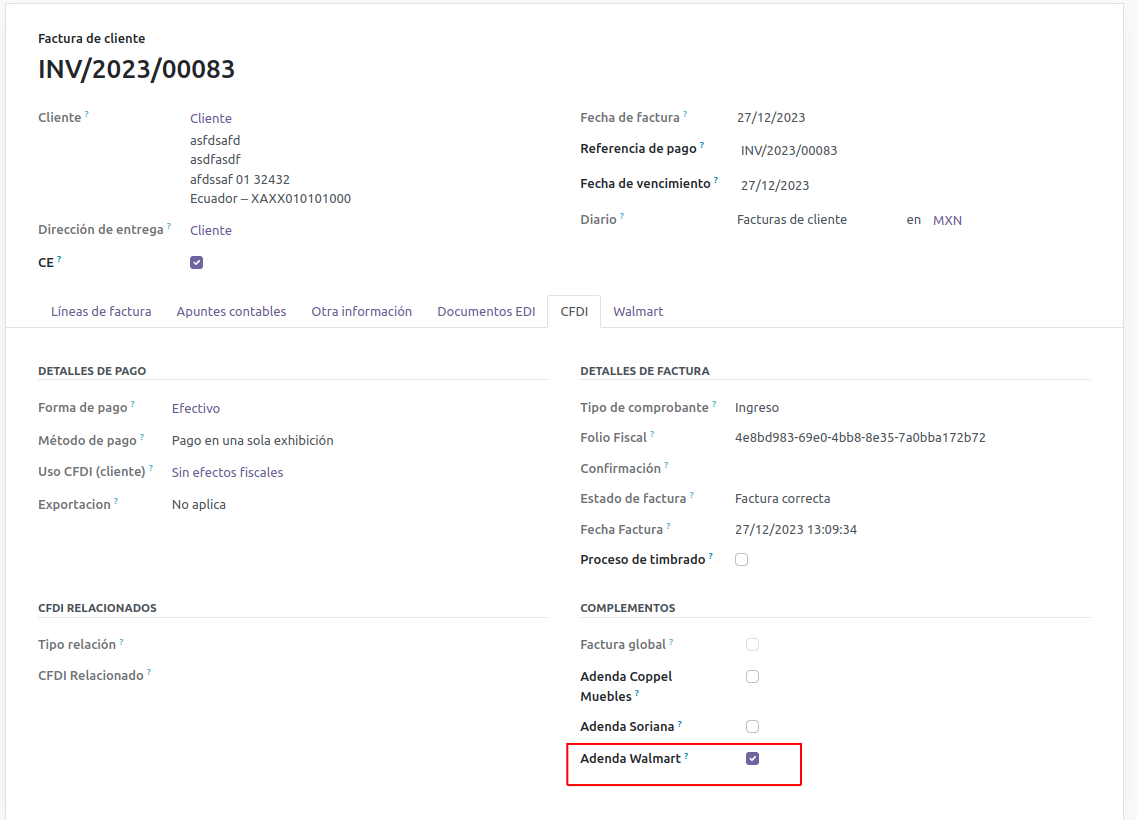Switch to the Líneas de factura tab

click(101, 312)
